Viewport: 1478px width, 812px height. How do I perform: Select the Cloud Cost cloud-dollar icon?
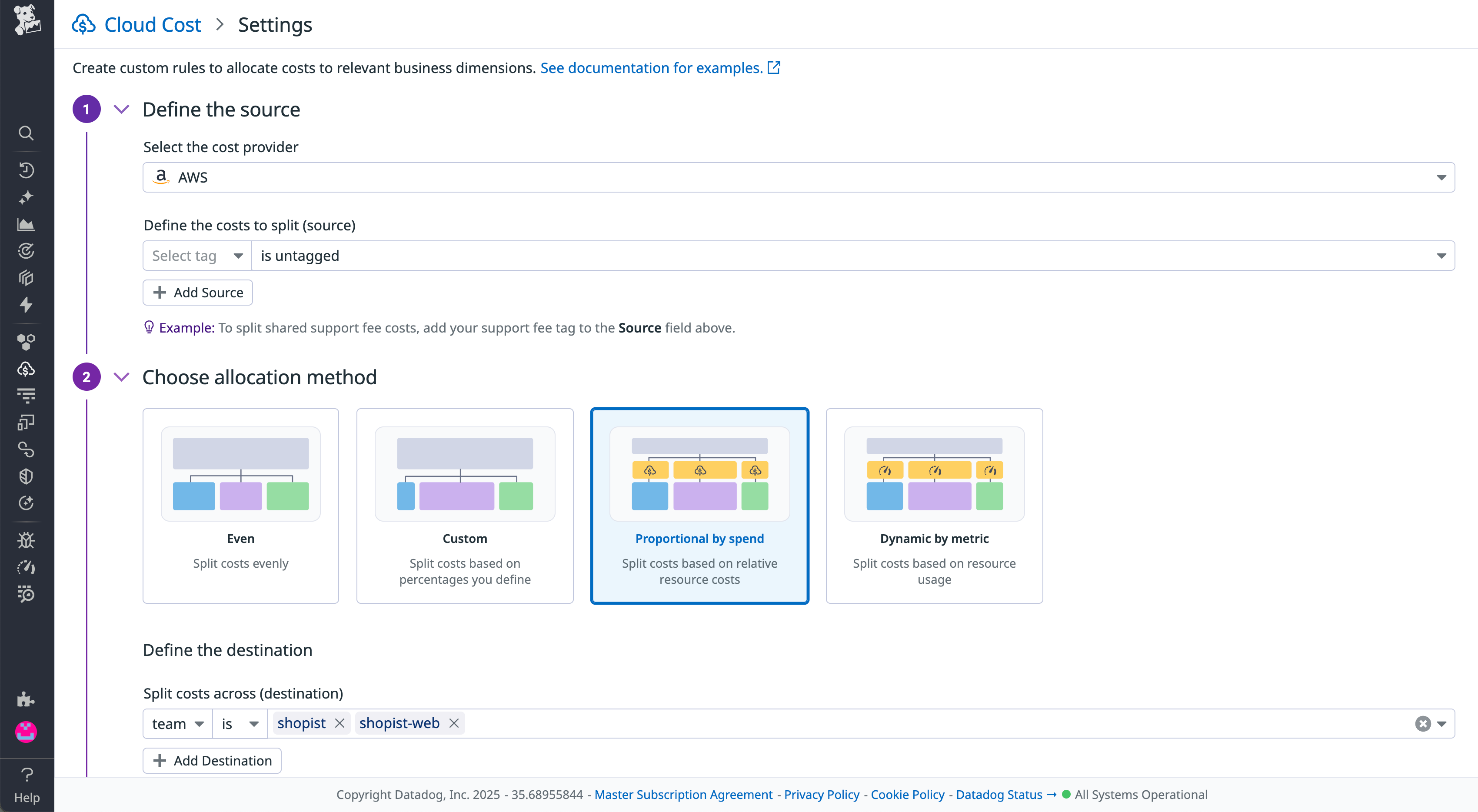(x=27, y=369)
